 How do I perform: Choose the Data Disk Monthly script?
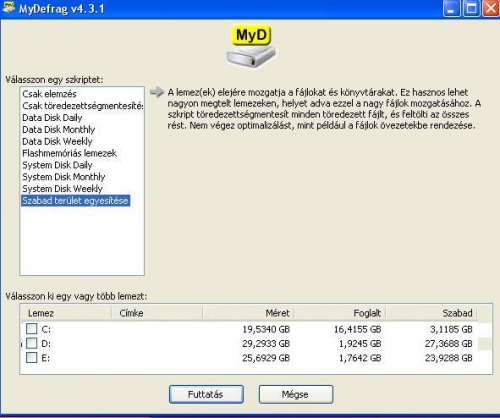point(59,129)
